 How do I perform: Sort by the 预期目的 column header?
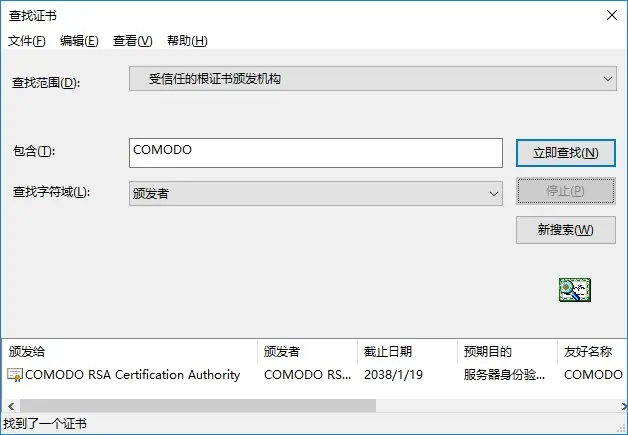click(x=507, y=352)
